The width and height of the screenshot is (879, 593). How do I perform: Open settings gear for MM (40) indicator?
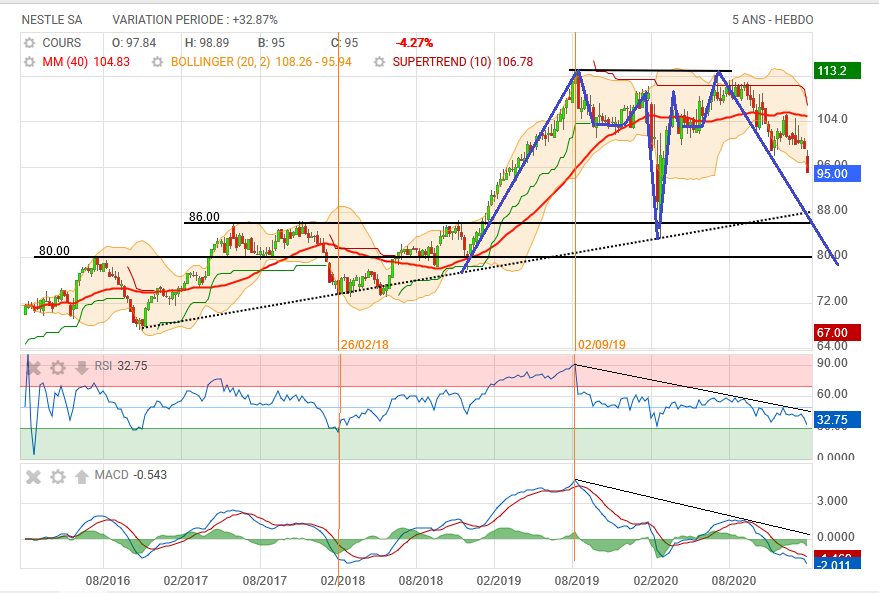(29, 62)
